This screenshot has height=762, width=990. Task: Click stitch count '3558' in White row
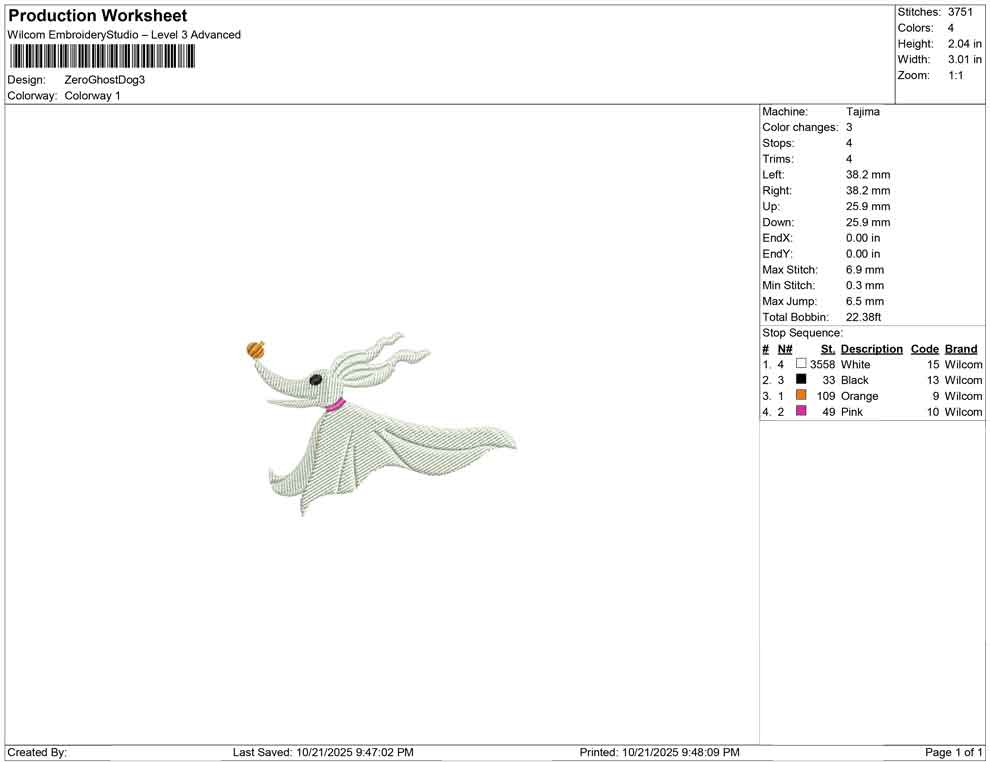point(822,364)
